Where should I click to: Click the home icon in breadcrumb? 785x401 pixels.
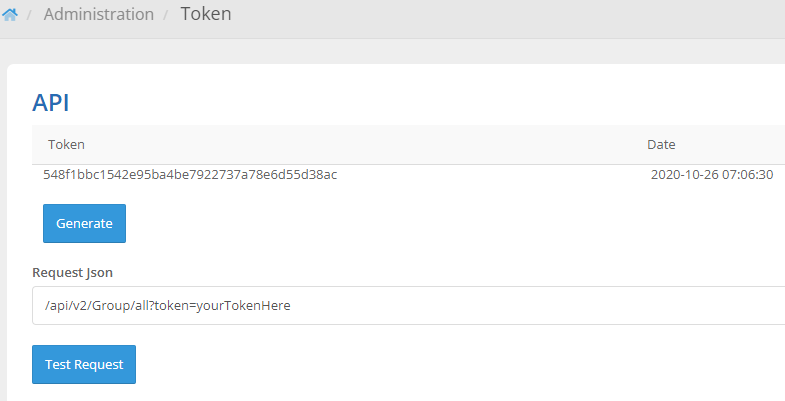(10, 15)
